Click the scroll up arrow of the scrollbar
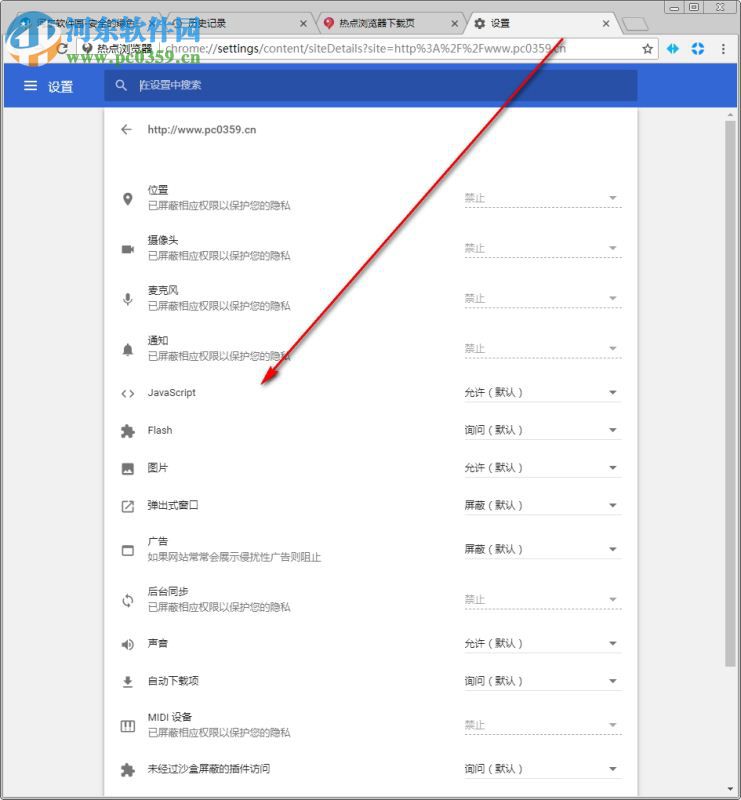Screen dimensions: 741x800 coord(730,115)
